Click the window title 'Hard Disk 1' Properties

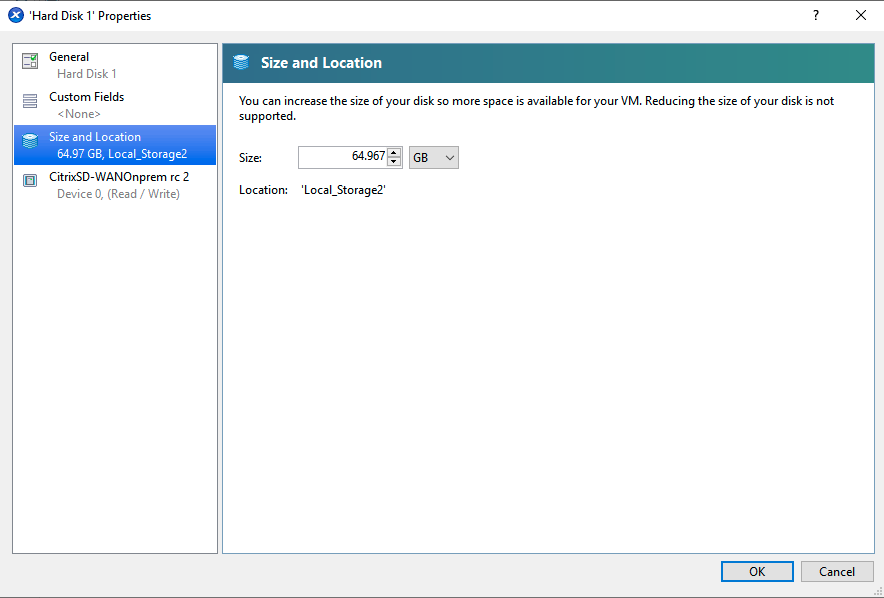coord(90,16)
